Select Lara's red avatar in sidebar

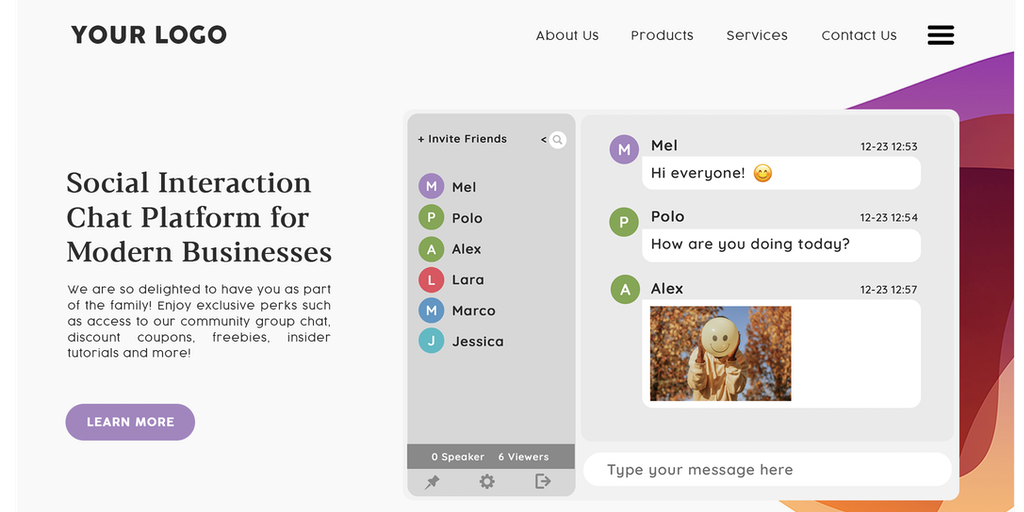coord(431,280)
